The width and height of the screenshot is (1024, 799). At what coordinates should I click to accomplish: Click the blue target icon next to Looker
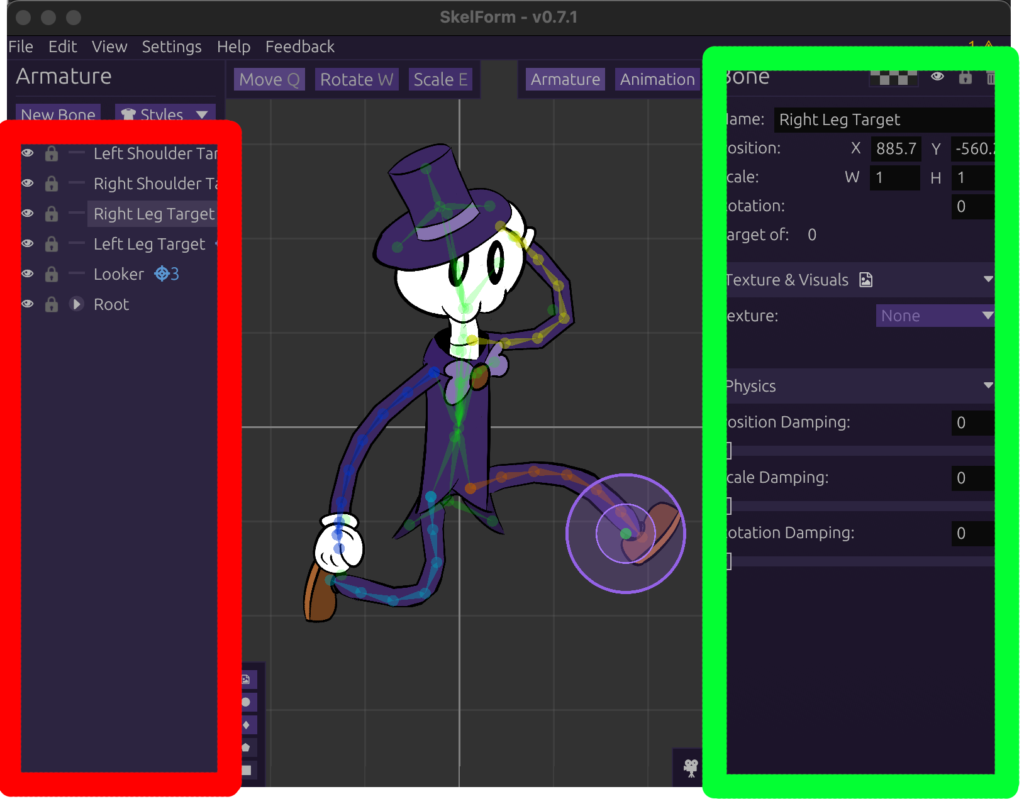[161, 274]
